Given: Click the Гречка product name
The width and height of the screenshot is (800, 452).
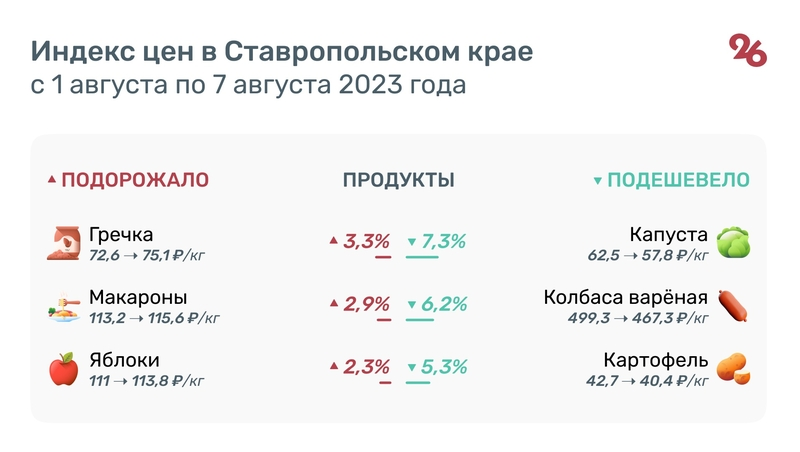Looking at the screenshot, I should (121, 235).
